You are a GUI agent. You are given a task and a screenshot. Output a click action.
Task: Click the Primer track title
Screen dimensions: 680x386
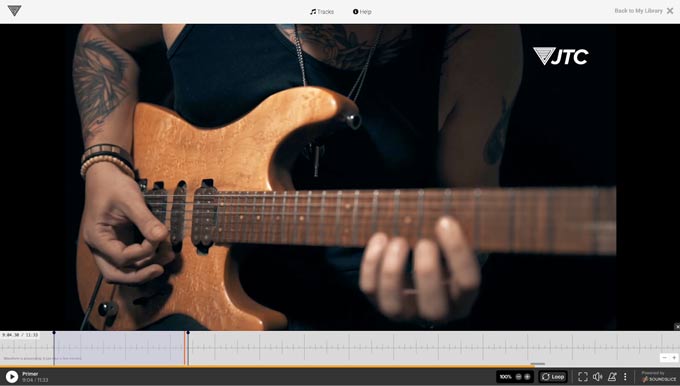[x=30, y=374]
